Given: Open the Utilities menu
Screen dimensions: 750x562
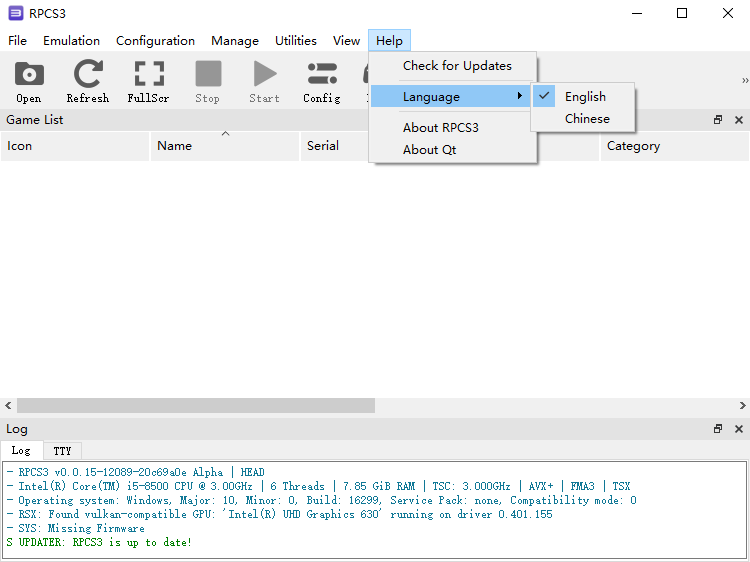Looking at the screenshot, I should pyautogui.click(x=295, y=41).
